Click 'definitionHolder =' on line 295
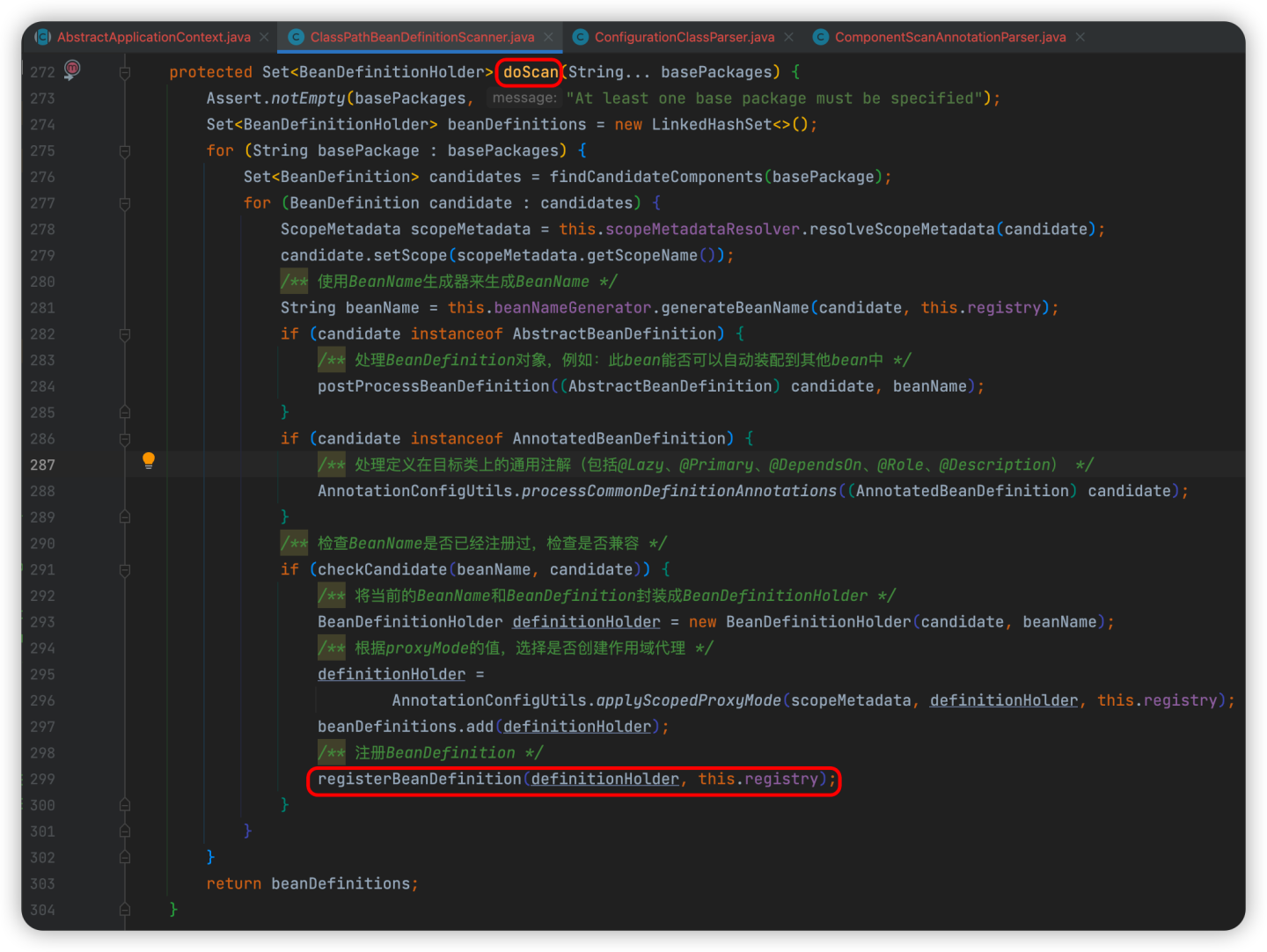The image size is (1267, 952). pyautogui.click(x=401, y=674)
